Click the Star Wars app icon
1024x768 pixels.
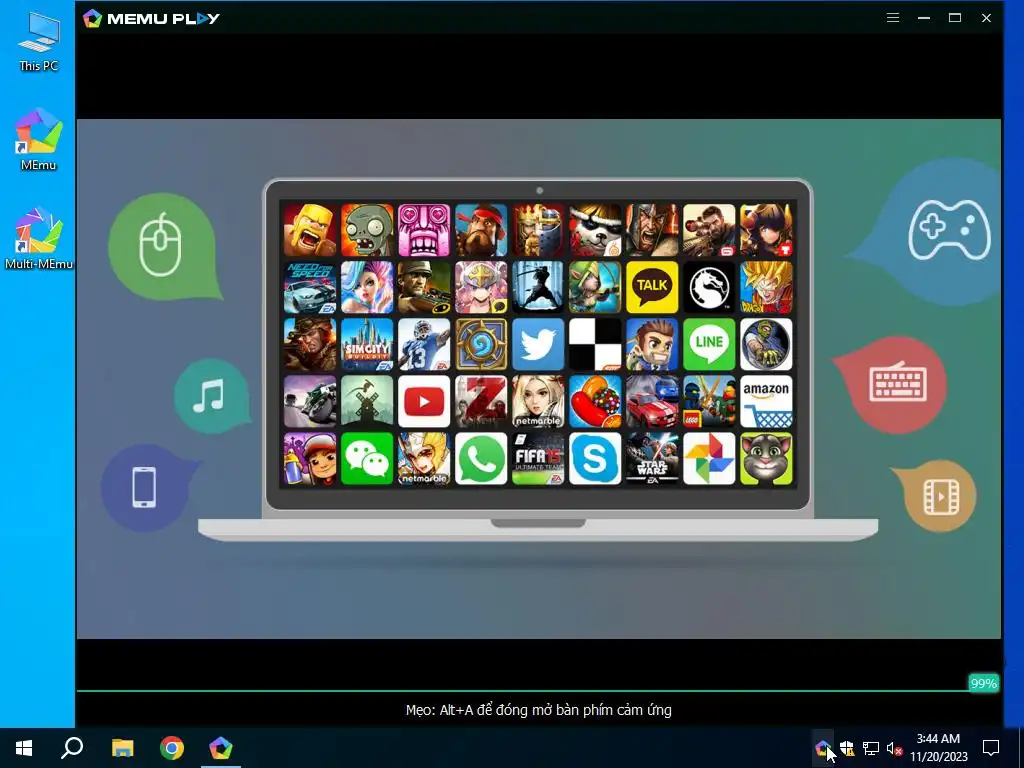(652, 458)
